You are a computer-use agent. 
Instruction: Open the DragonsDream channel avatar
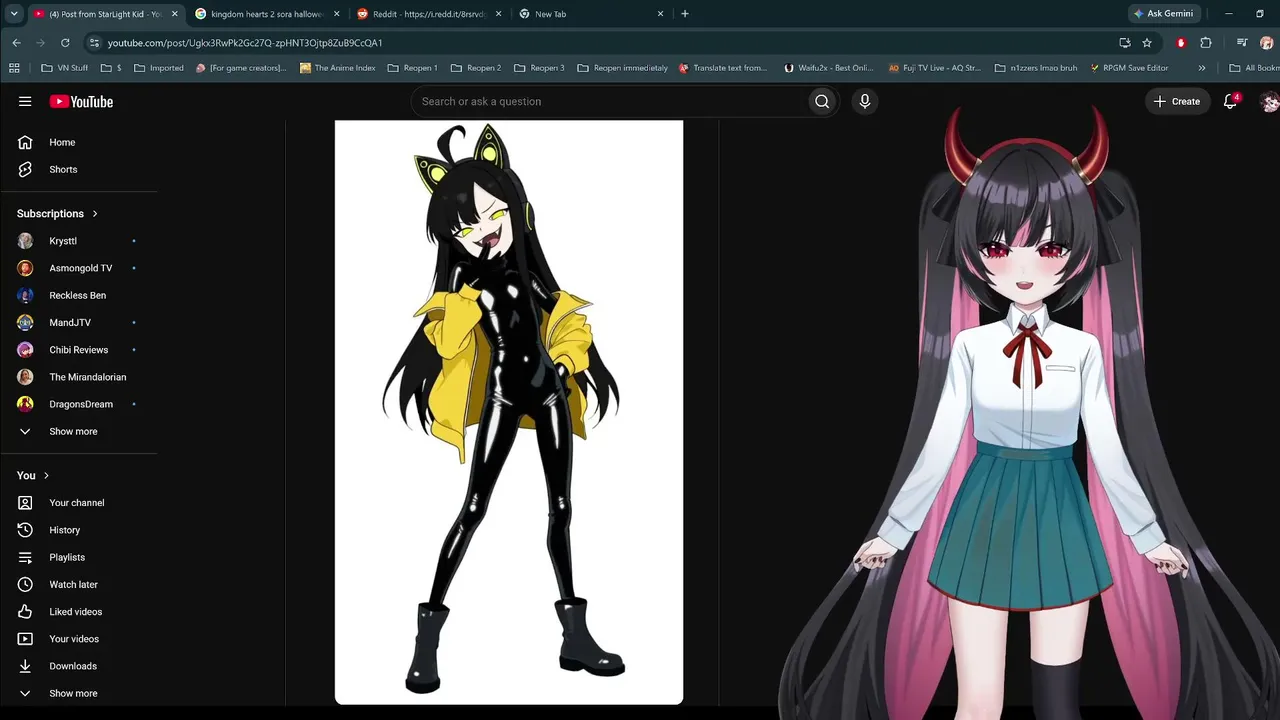(26, 404)
